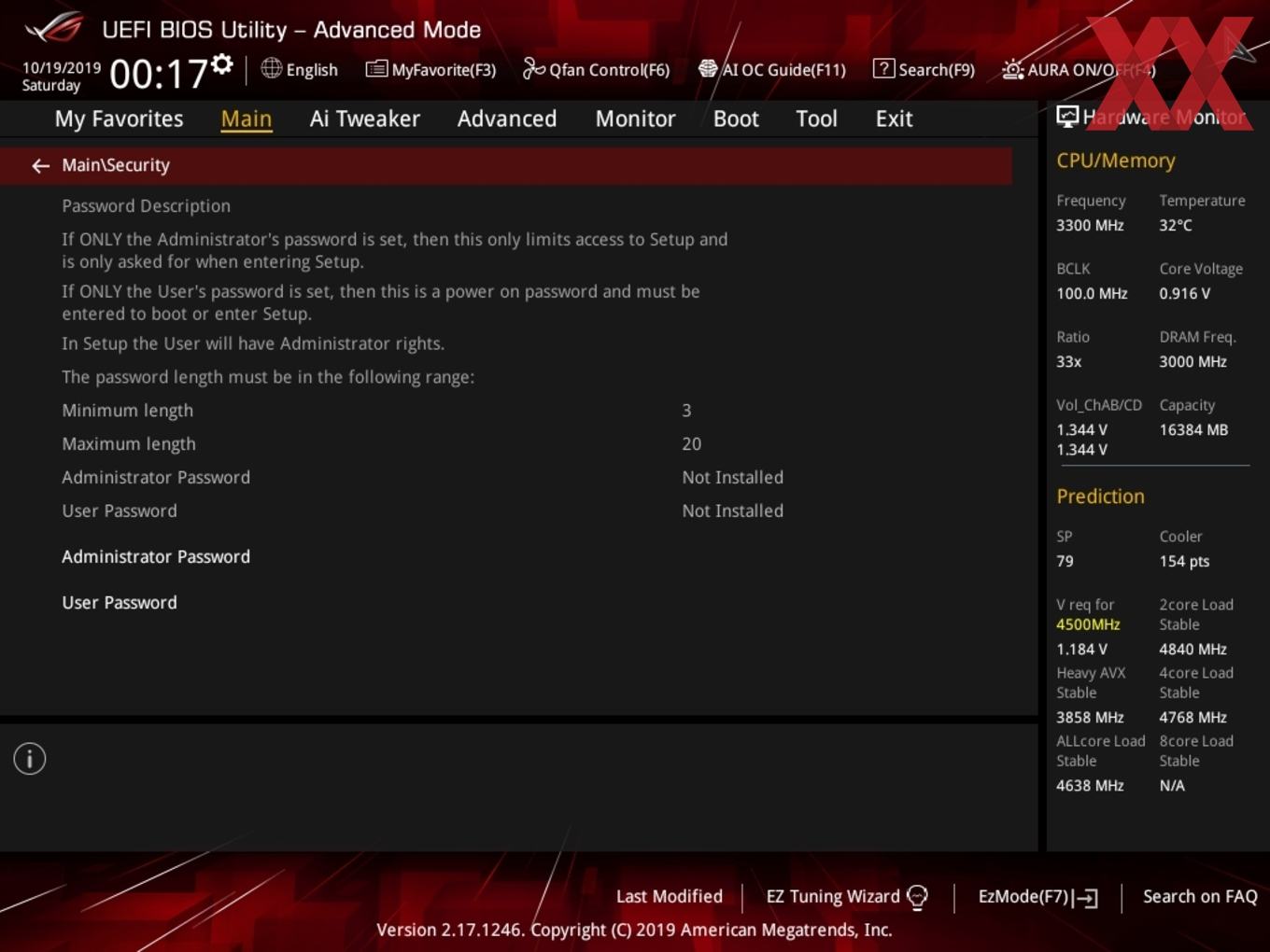This screenshot has width=1270, height=952.
Task: Click the 4638 MHz ALLcore value
Action: point(1090,785)
